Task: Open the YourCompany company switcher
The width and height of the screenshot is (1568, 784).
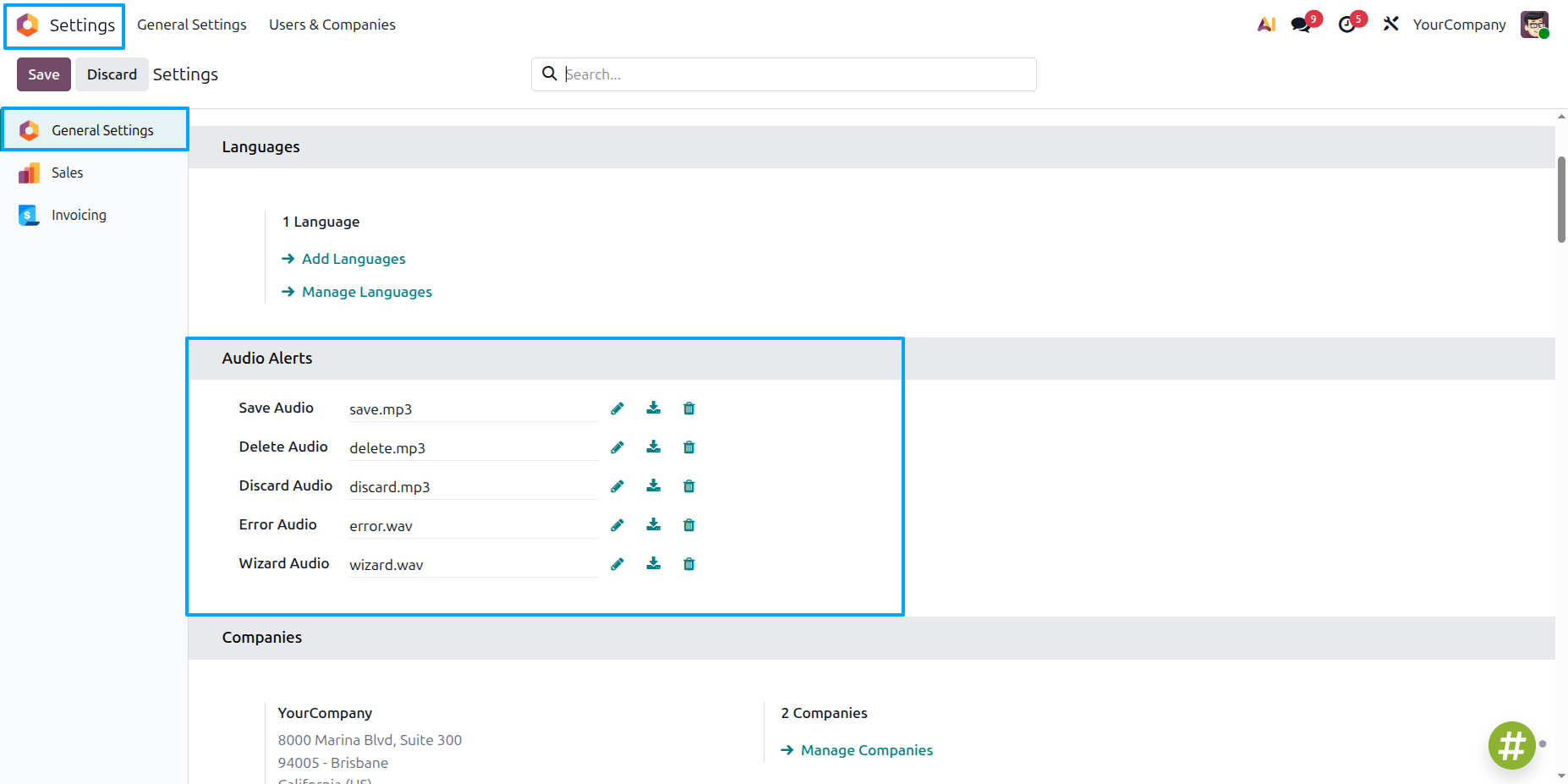Action: click(x=1459, y=25)
